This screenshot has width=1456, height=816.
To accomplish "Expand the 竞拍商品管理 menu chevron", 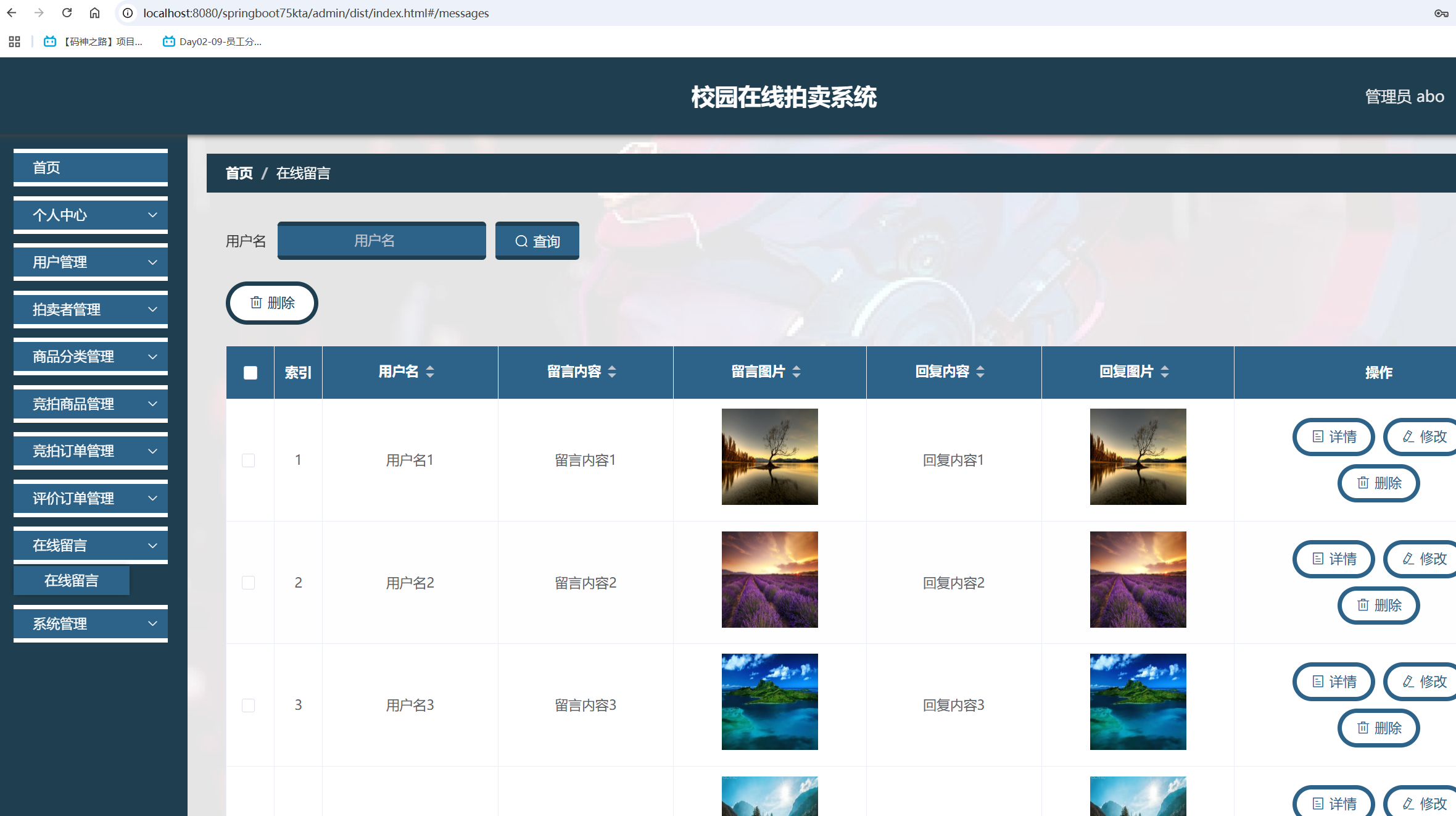I will pyautogui.click(x=152, y=404).
